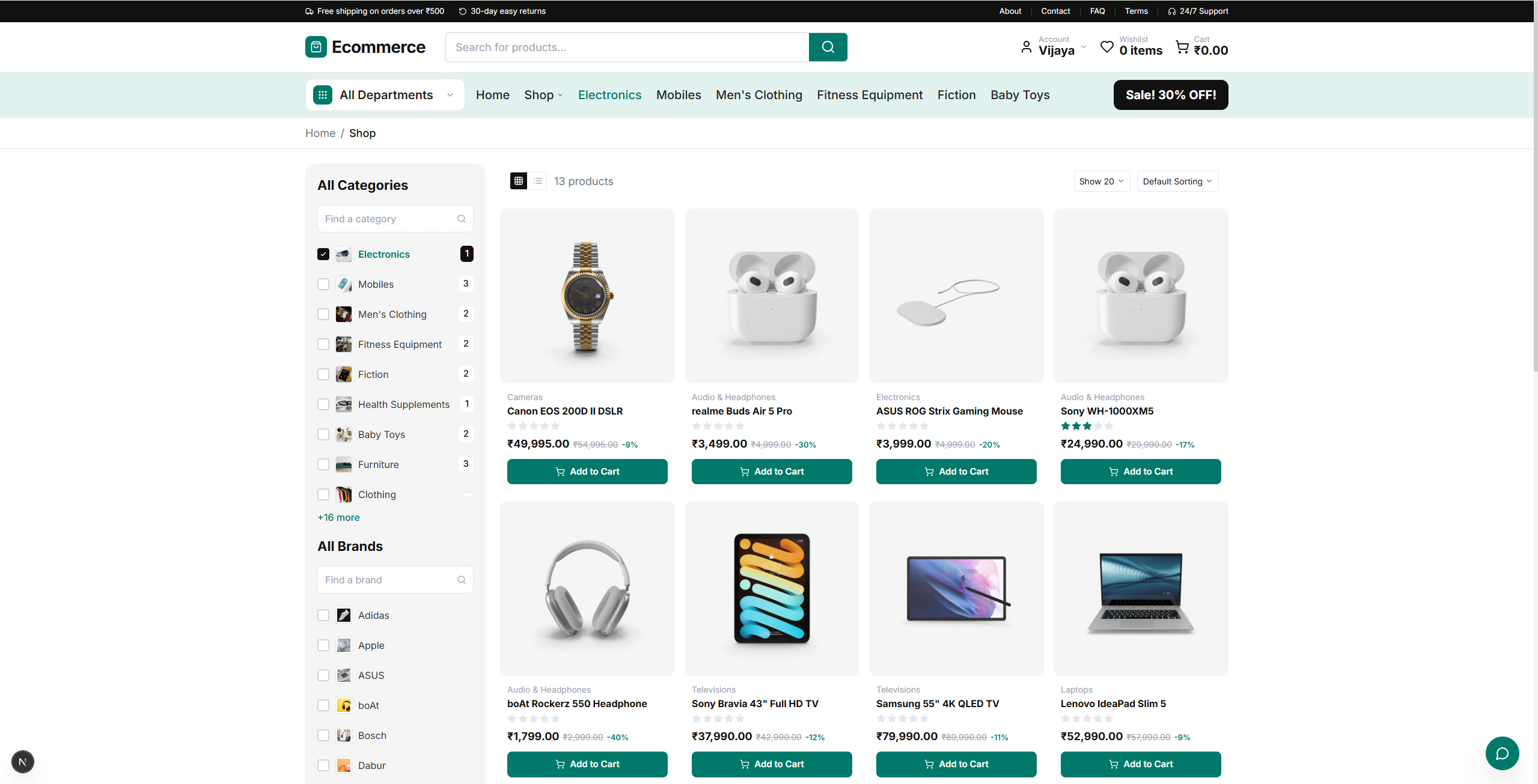
Task: Click the Fitness Equipment category thumbnail icon
Action: click(344, 344)
